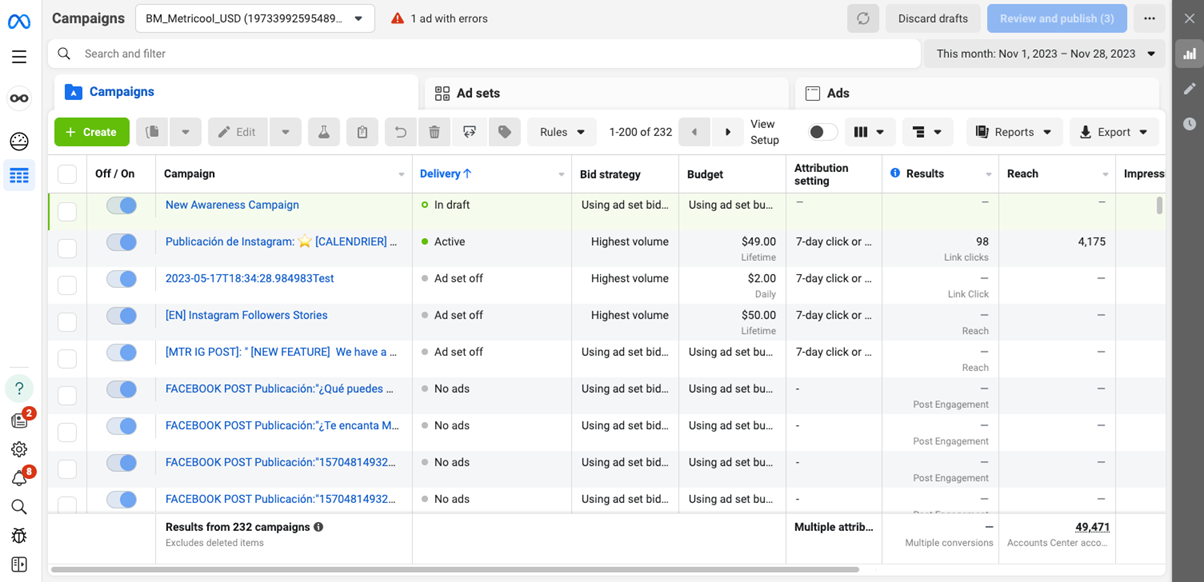Delete selected campaigns with the trash icon
The image size is (1204, 582).
coord(434,131)
